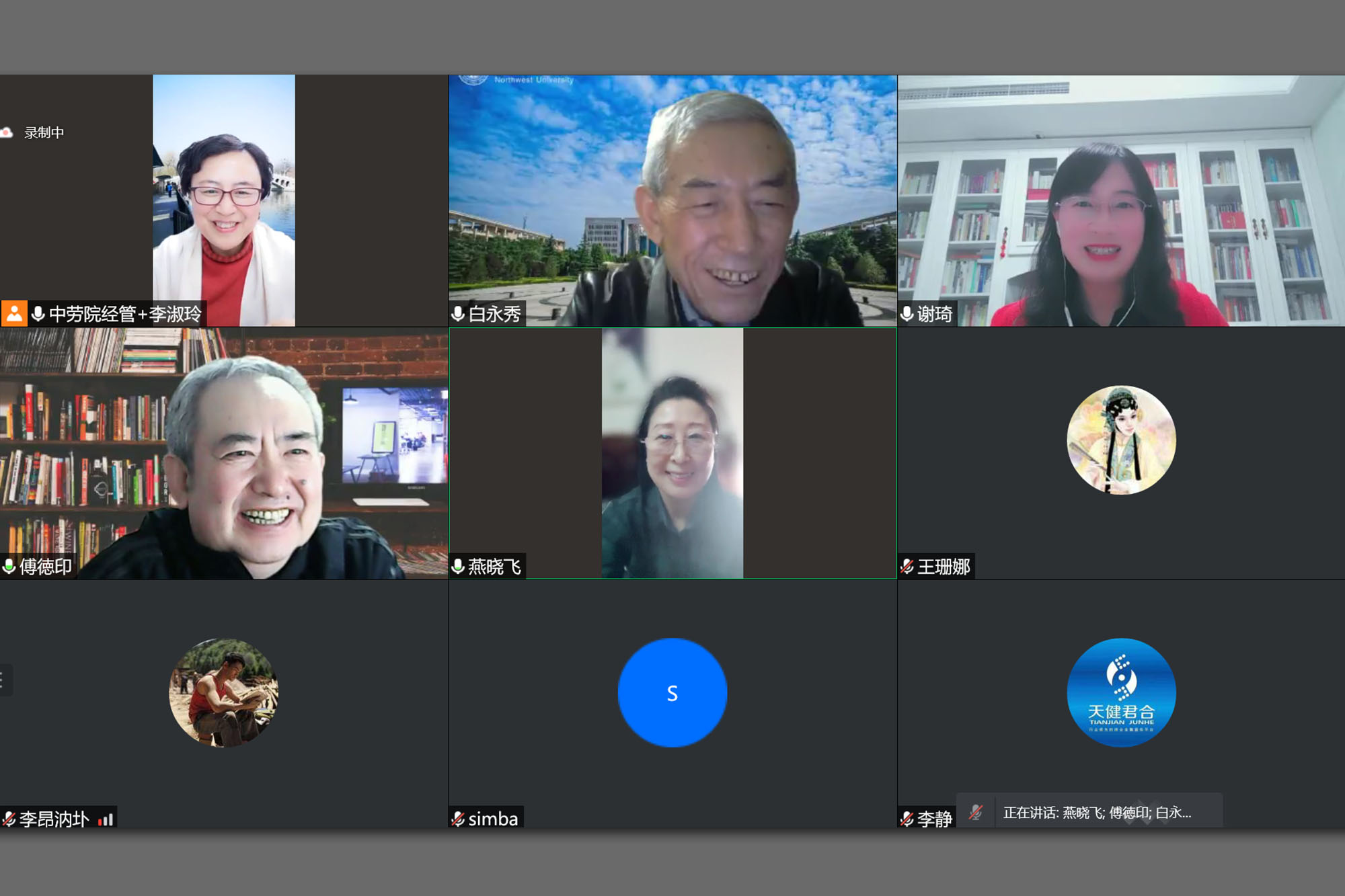Click the 燕晓飞 name label
The image size is (1345, 896).
tap(494, 567)
